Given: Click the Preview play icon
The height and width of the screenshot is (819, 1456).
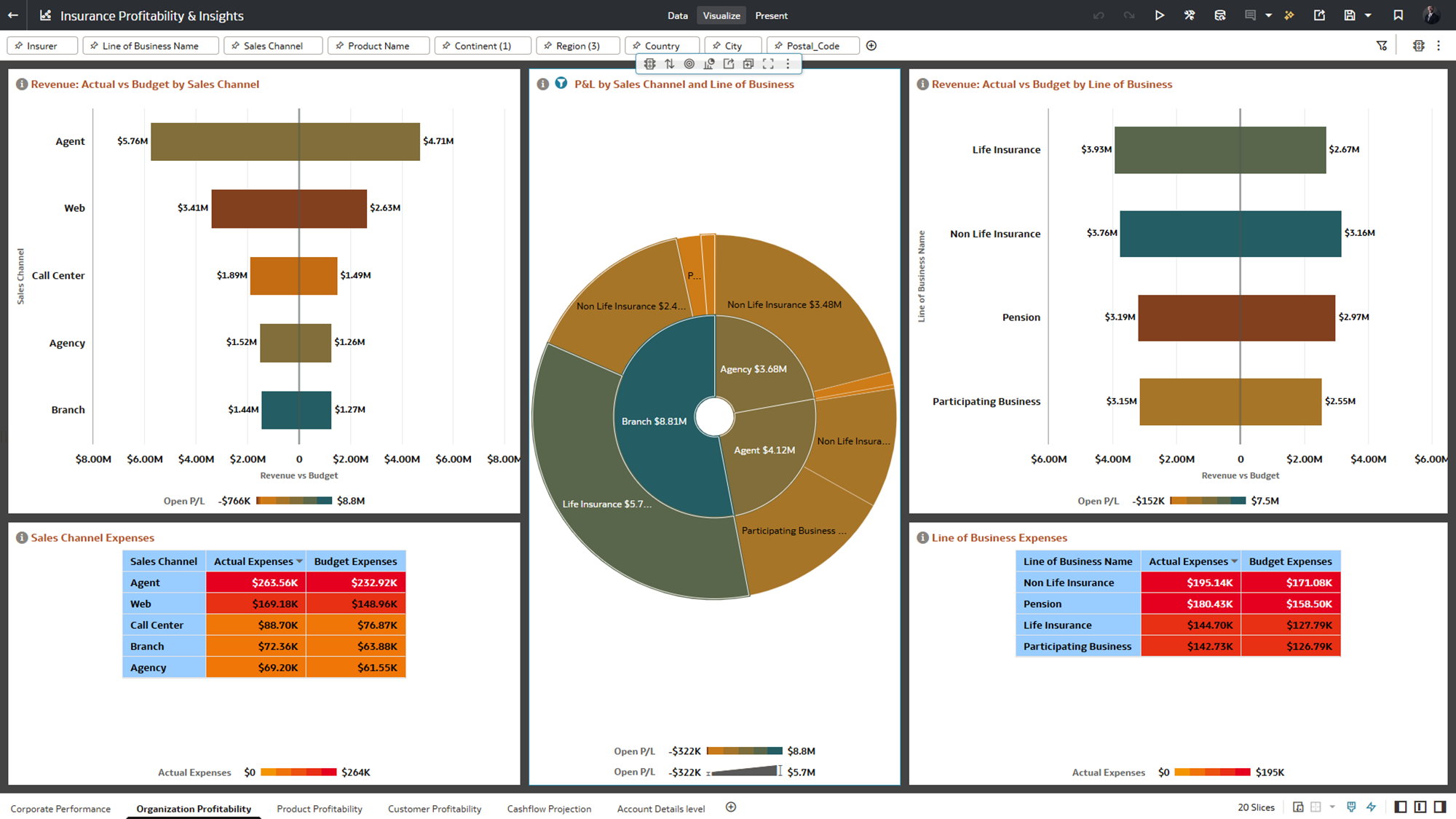Looking at the screenshot, I should pyautogui.click(x=1159, y=15).
